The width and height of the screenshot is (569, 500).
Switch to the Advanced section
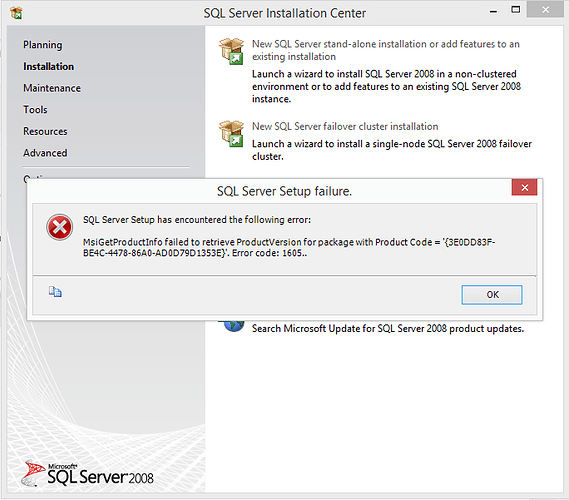[45, 153]
